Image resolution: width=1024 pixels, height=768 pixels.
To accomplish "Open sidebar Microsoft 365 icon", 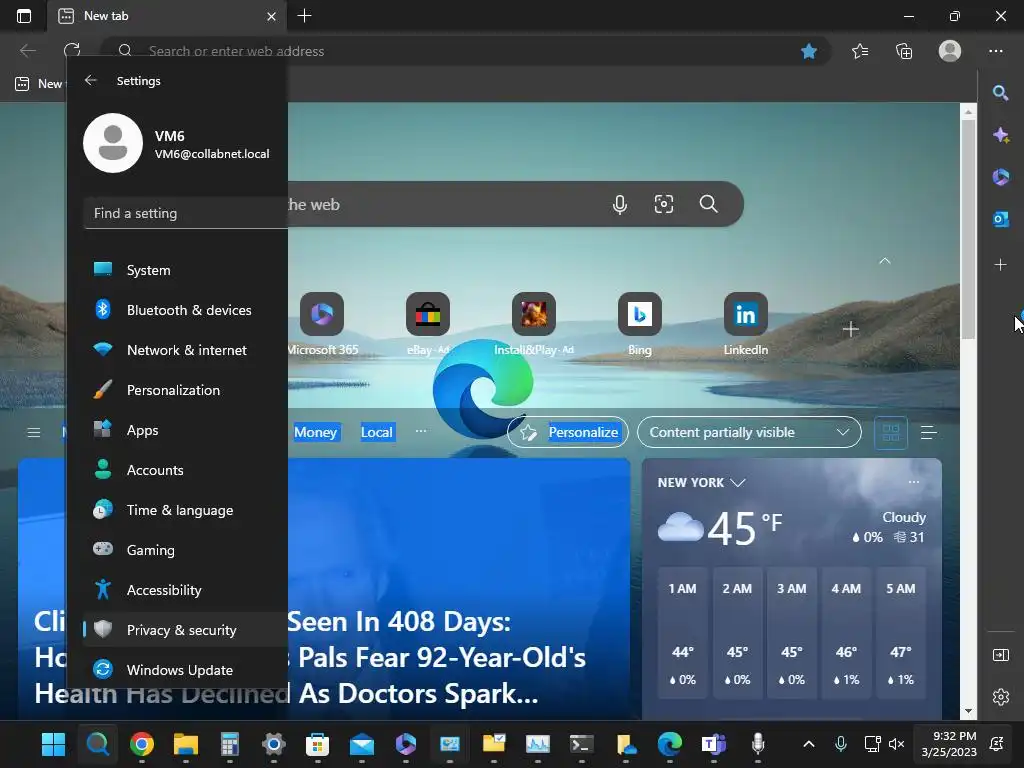I will pos(1000,177).
